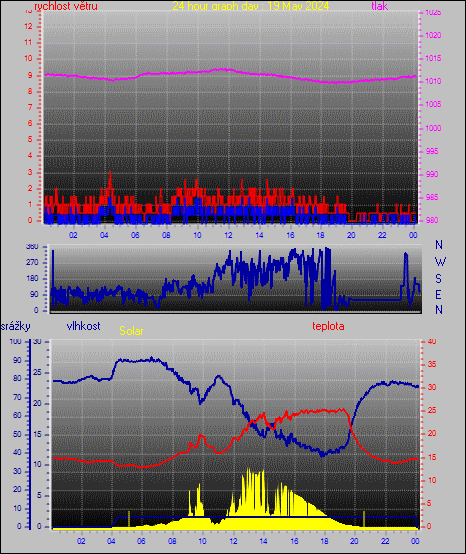Click the bottom 'N' compass letter below 'E'
466x554 pixels.
(439, 310)
